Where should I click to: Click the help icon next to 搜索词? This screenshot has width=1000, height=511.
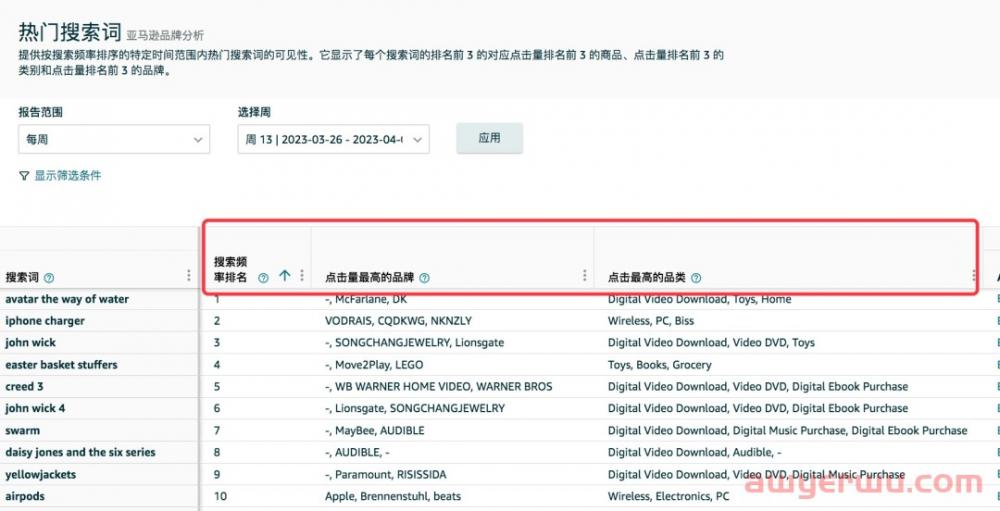(x=49, y=278)
